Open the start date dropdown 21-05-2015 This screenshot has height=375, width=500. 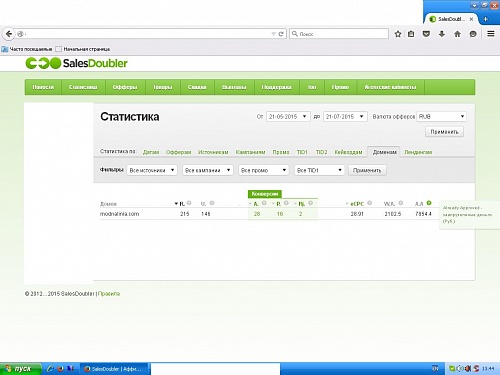click(288, 116)
